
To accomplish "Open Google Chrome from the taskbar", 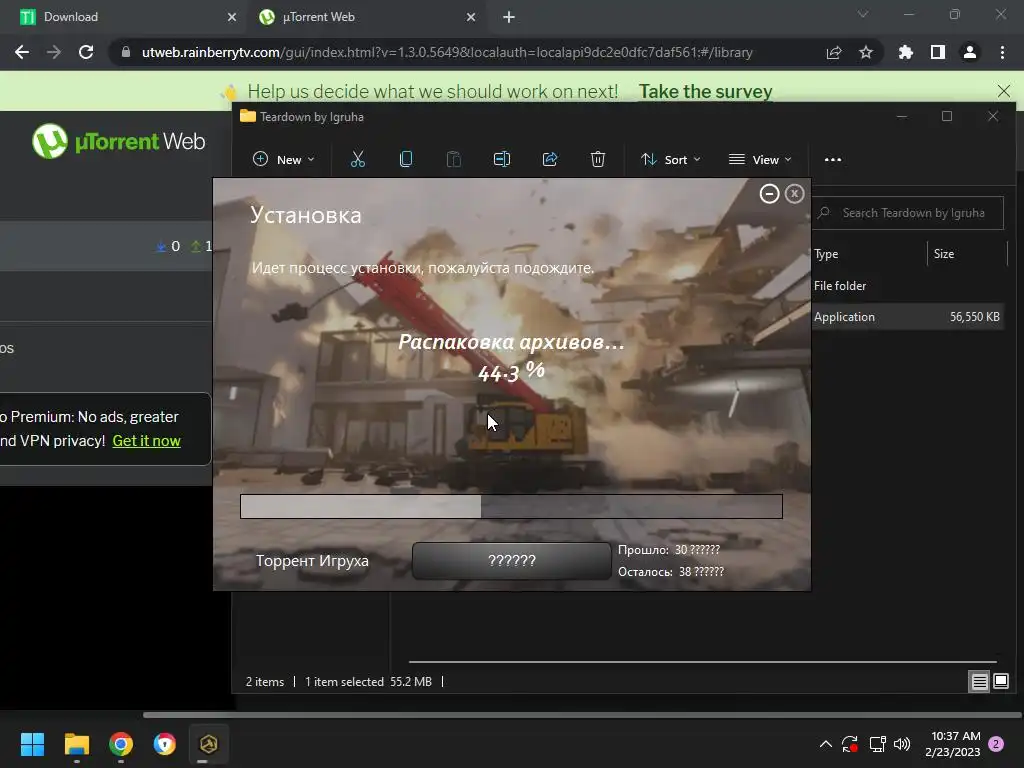I will 121,744.
